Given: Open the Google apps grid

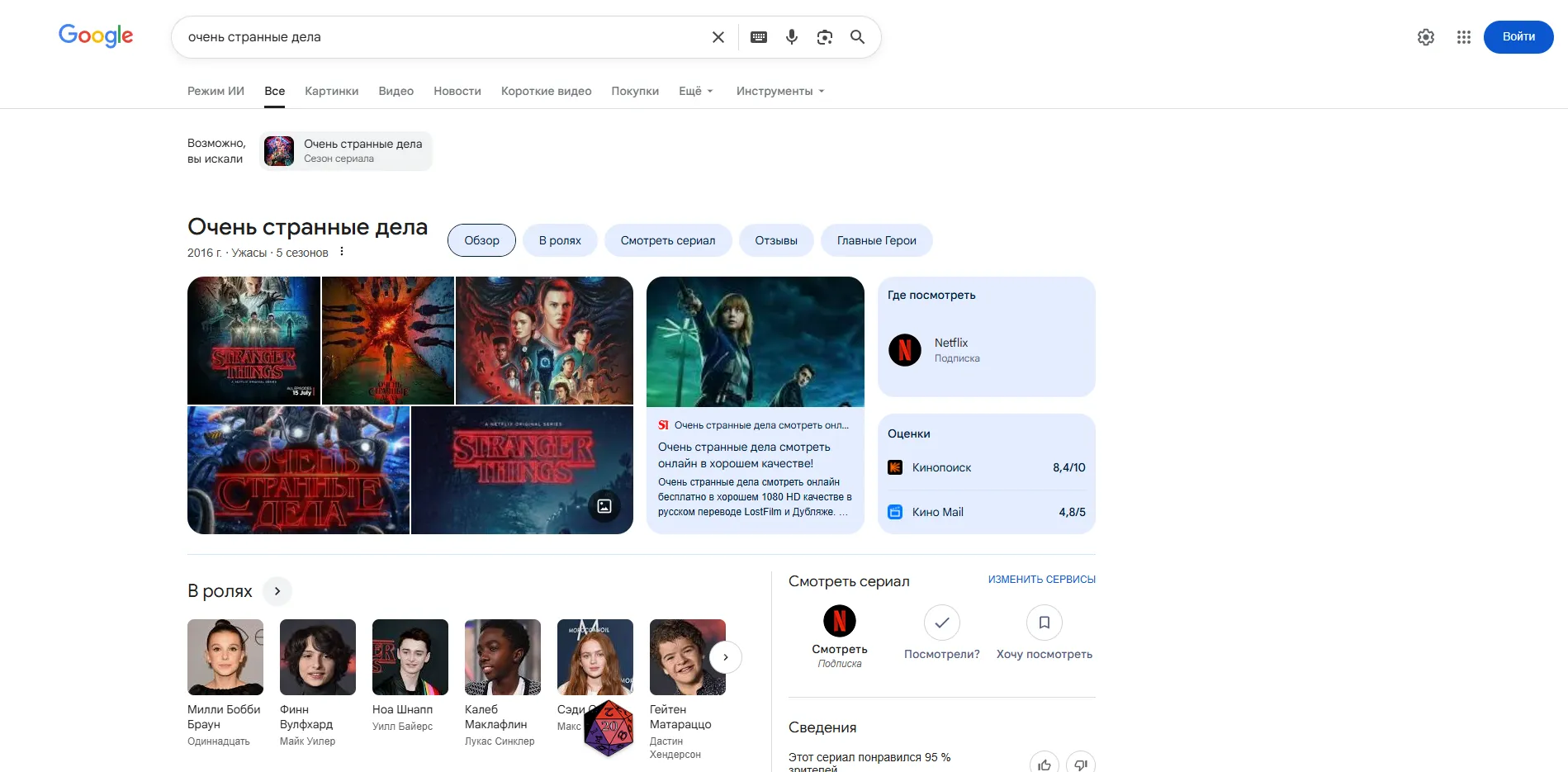Looking at the screenshot, I should (1463, 37).
